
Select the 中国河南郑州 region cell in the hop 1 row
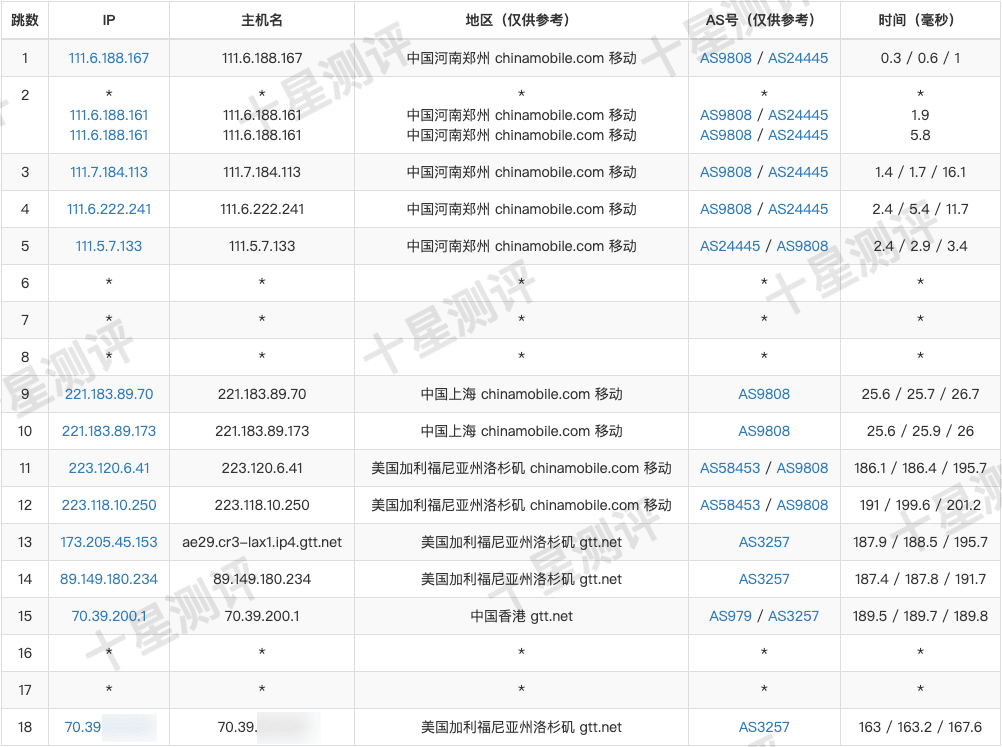click(x=521, y=58)
